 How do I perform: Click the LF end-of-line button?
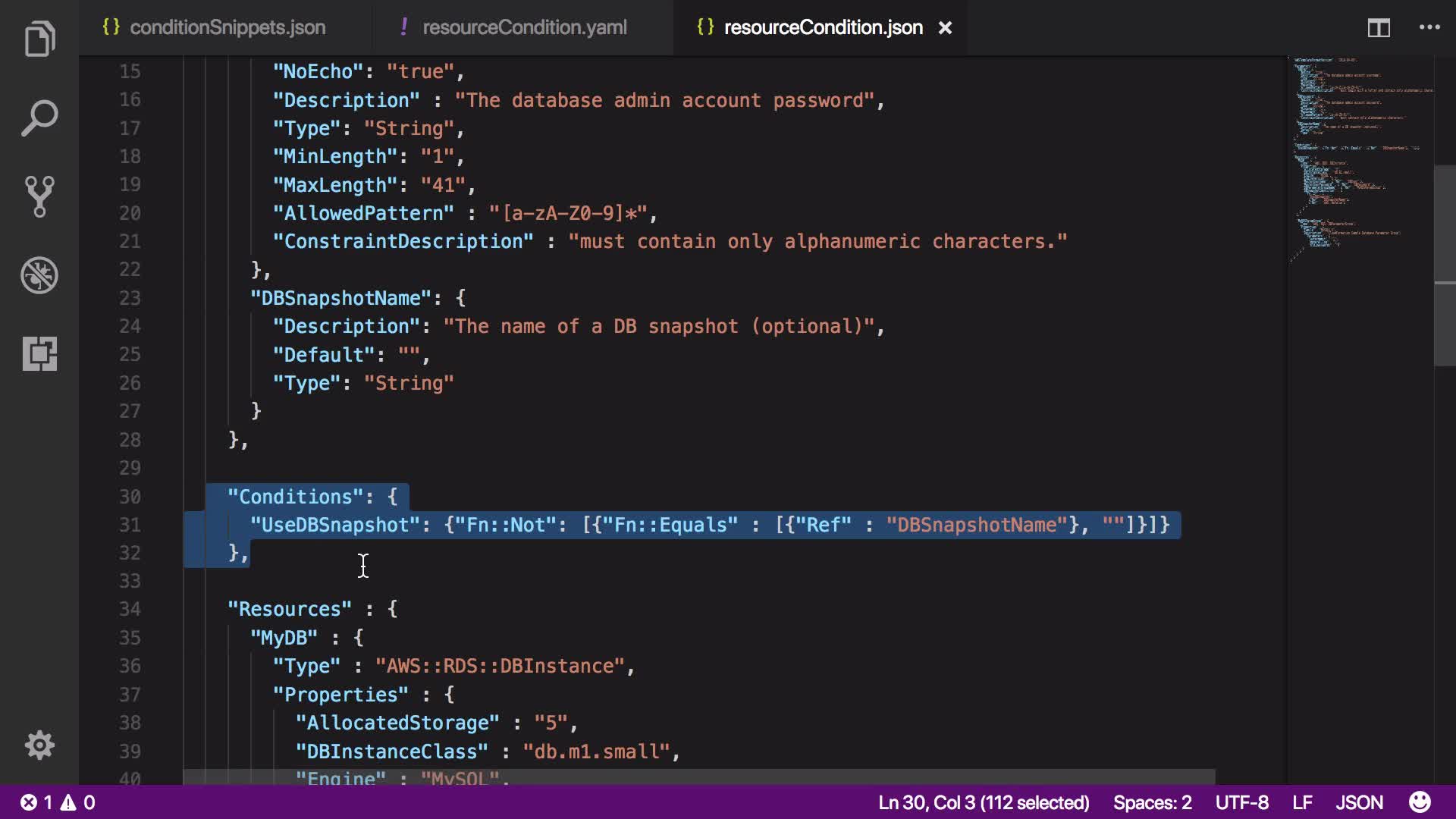(1302, 802)
